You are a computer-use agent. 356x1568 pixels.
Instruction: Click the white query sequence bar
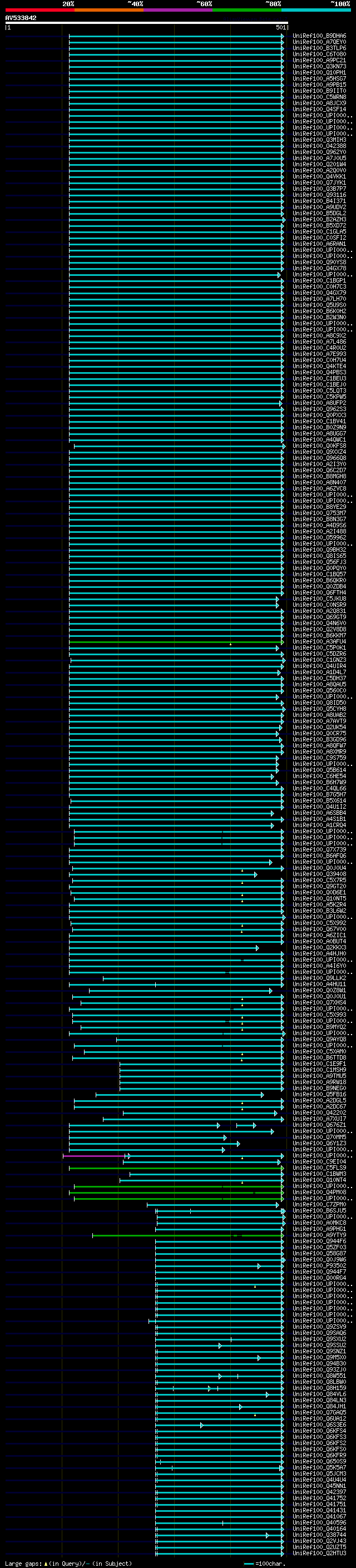point(147,23)
